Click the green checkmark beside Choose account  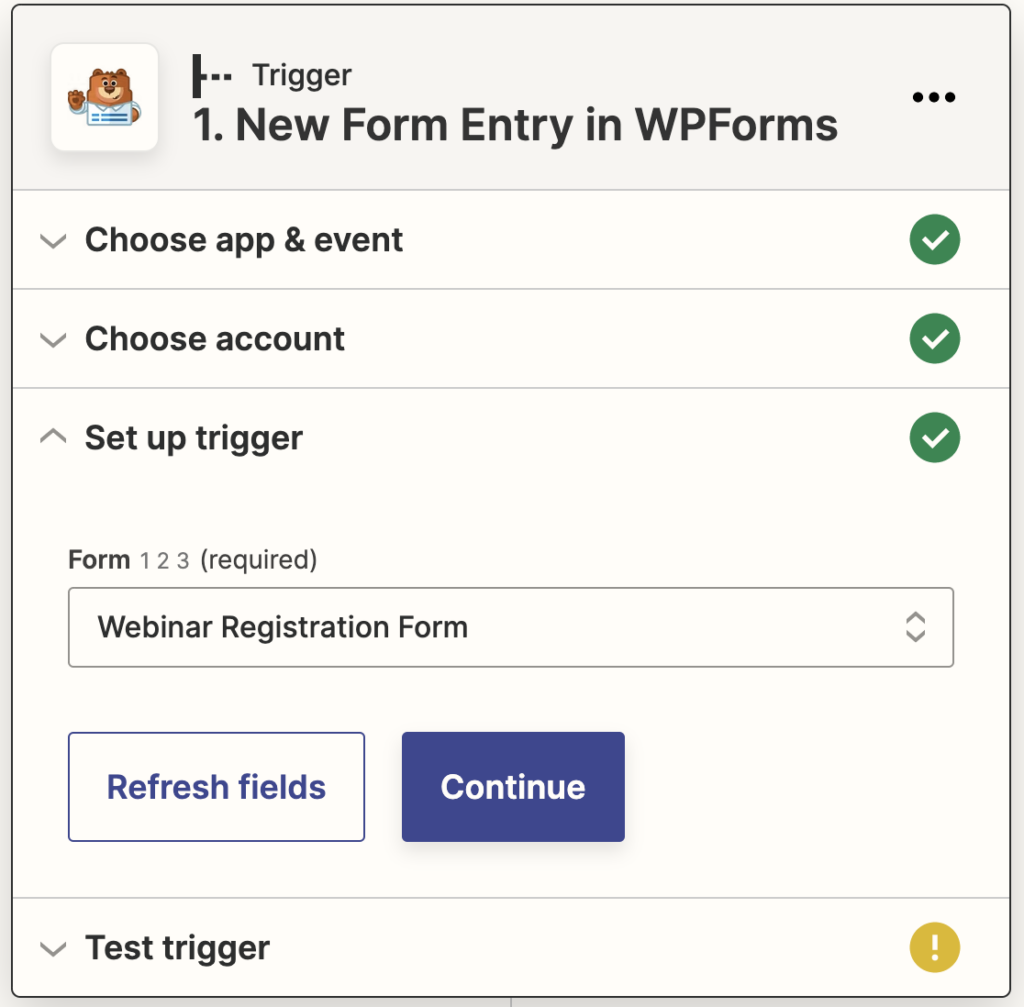click(x=934, y=338)
